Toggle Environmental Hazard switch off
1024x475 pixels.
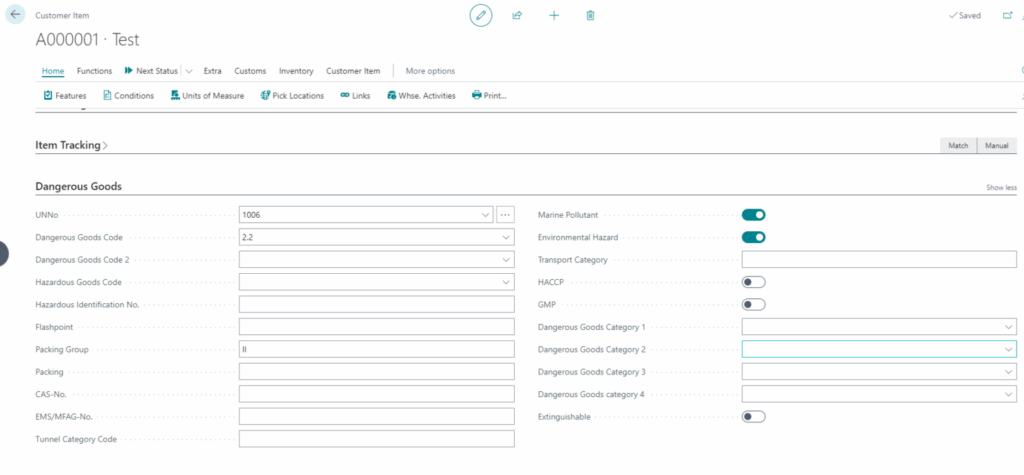coord(754,237)
